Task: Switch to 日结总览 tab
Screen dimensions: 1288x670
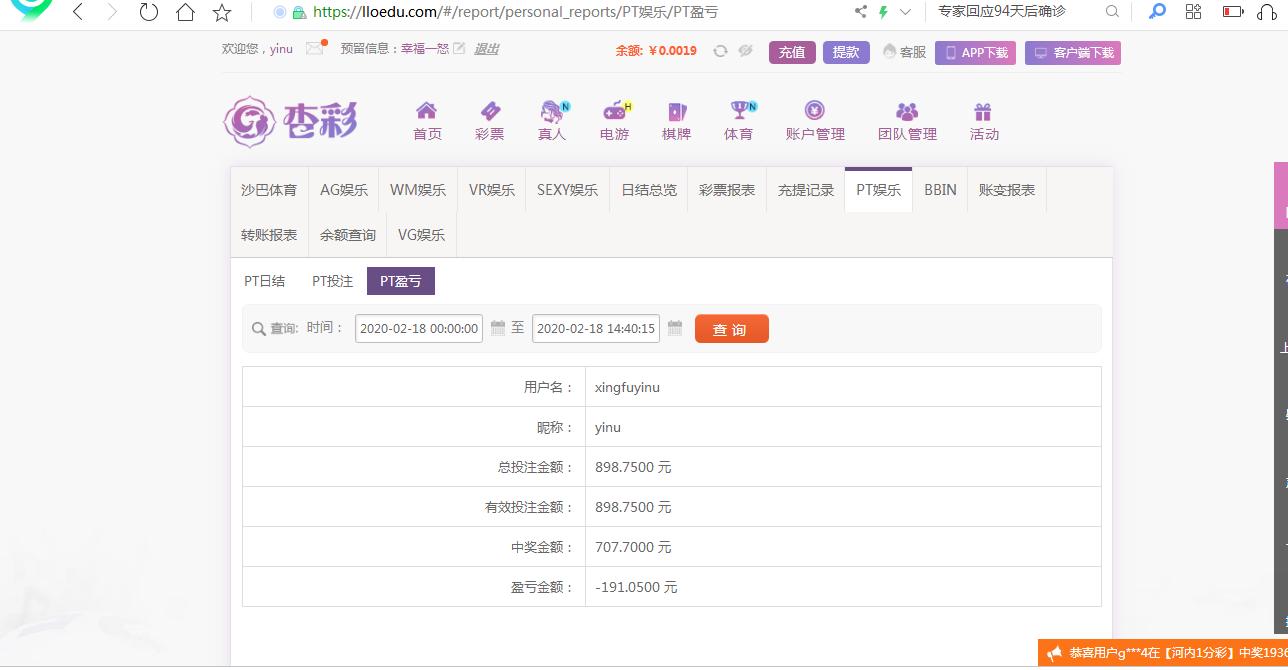Action: [x=649, y=190]
